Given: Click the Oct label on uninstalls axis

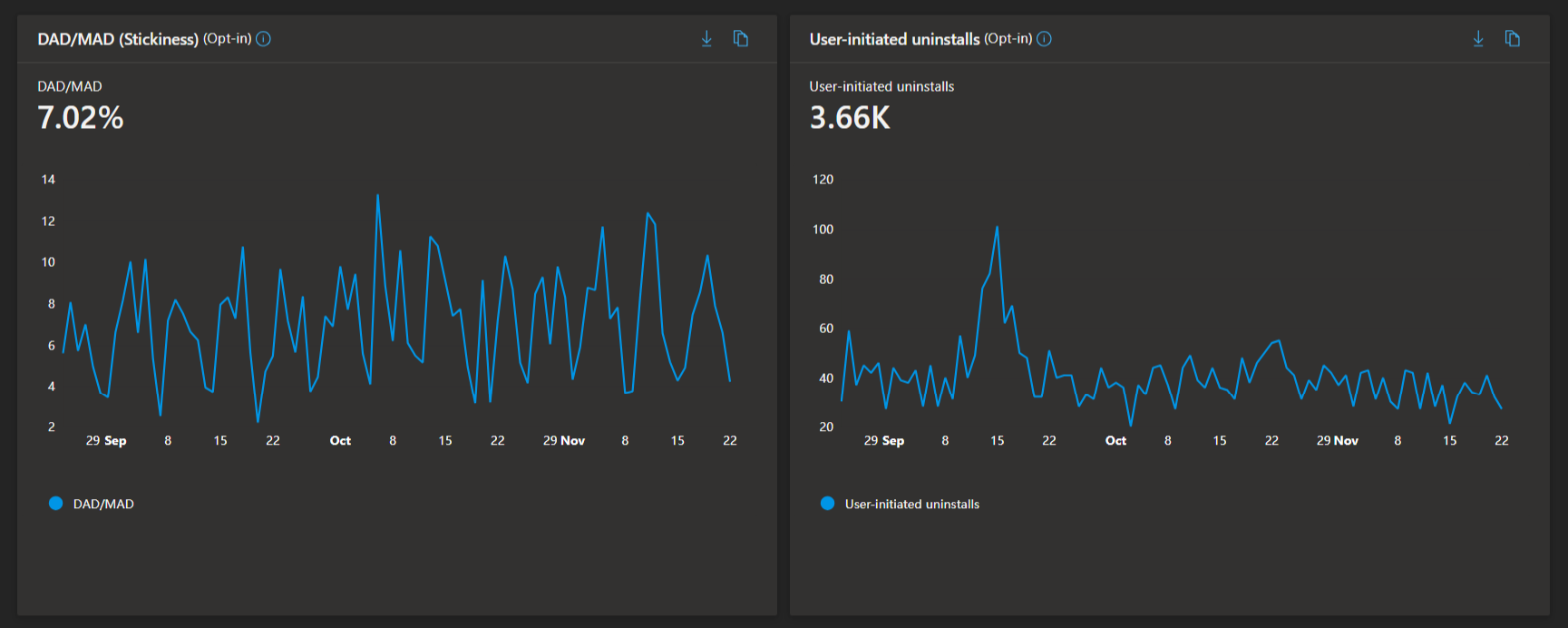Looking at the screenshot, I should click(x=1115, y=441).
